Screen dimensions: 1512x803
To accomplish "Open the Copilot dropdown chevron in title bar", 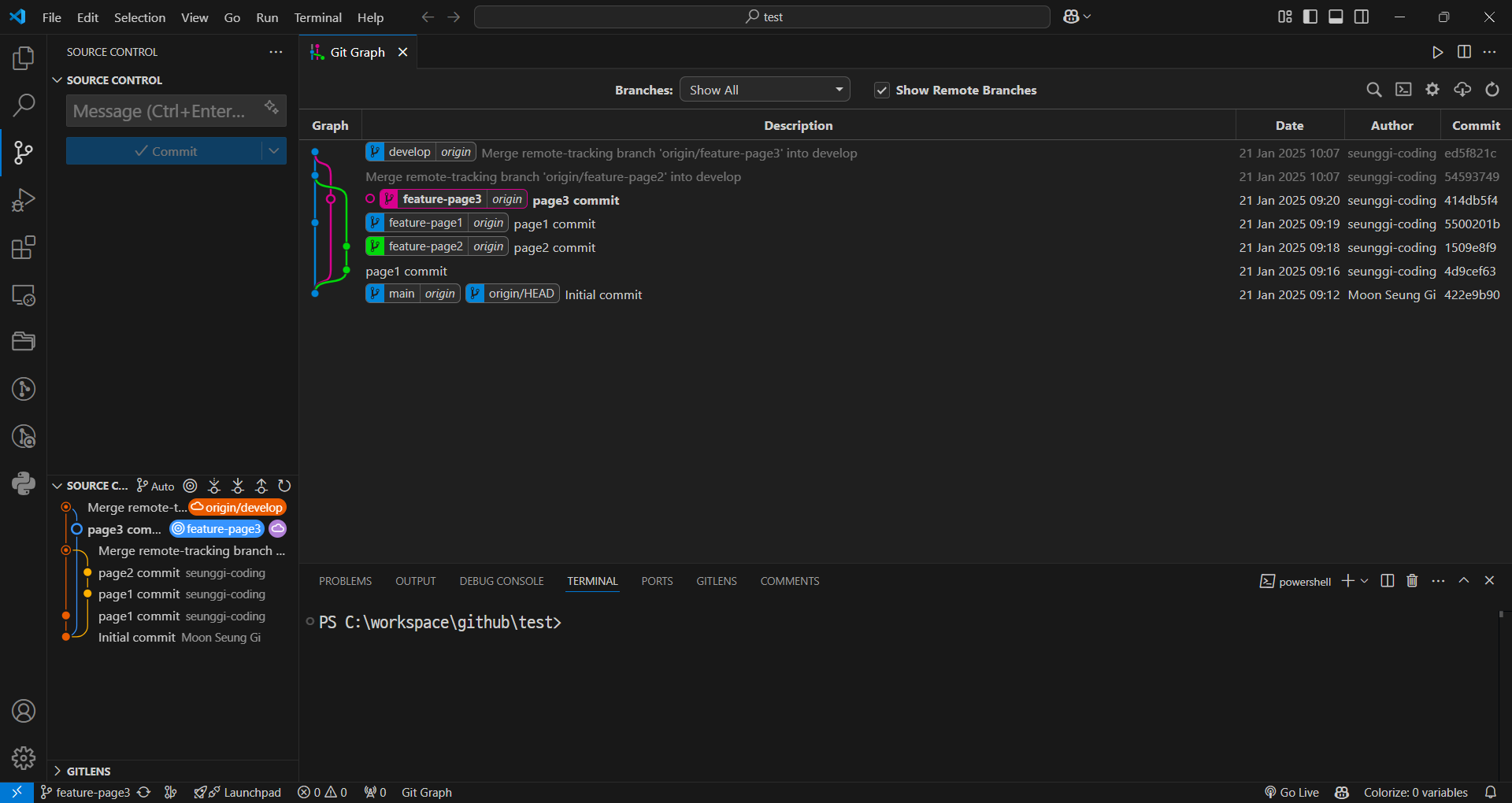I will point(1088,17).
